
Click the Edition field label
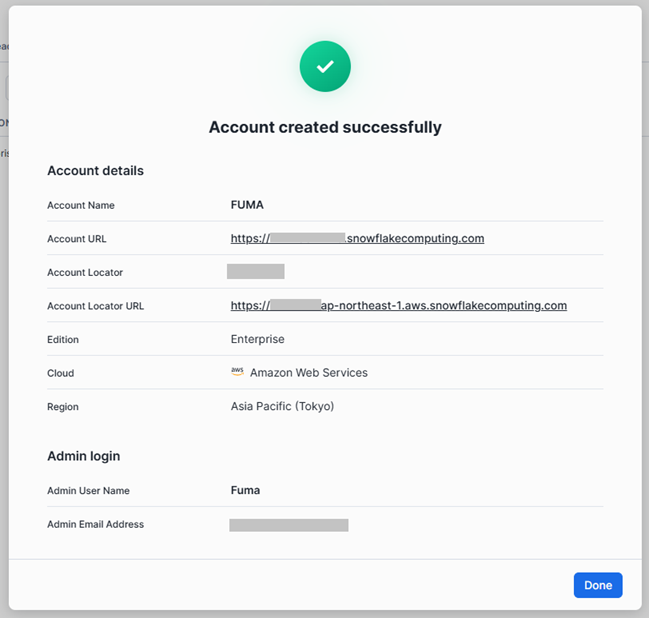pos(63,340)
